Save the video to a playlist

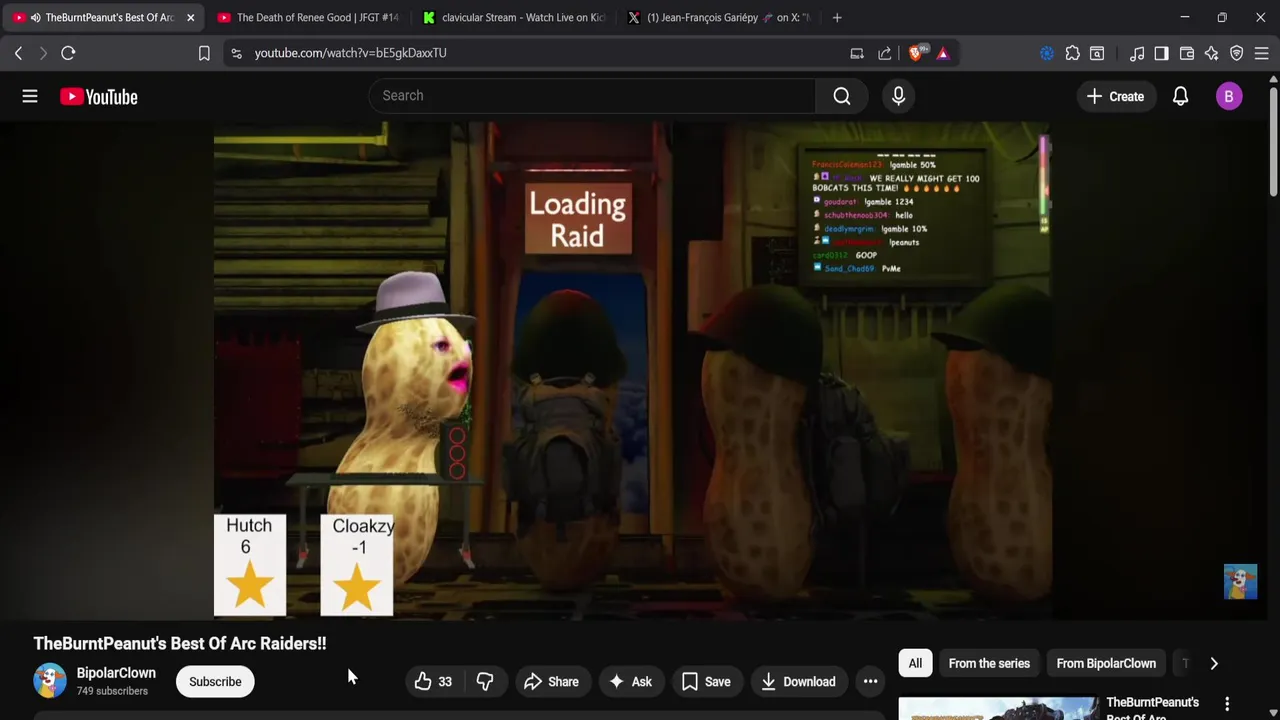[706, 682]
